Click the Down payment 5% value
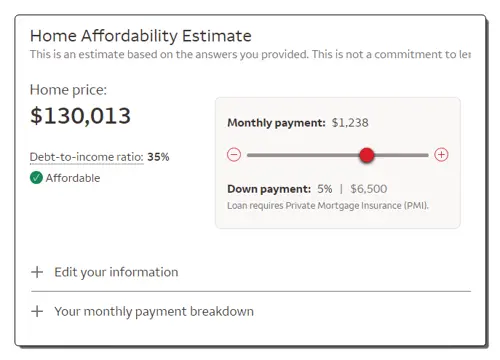 (324, 189)
